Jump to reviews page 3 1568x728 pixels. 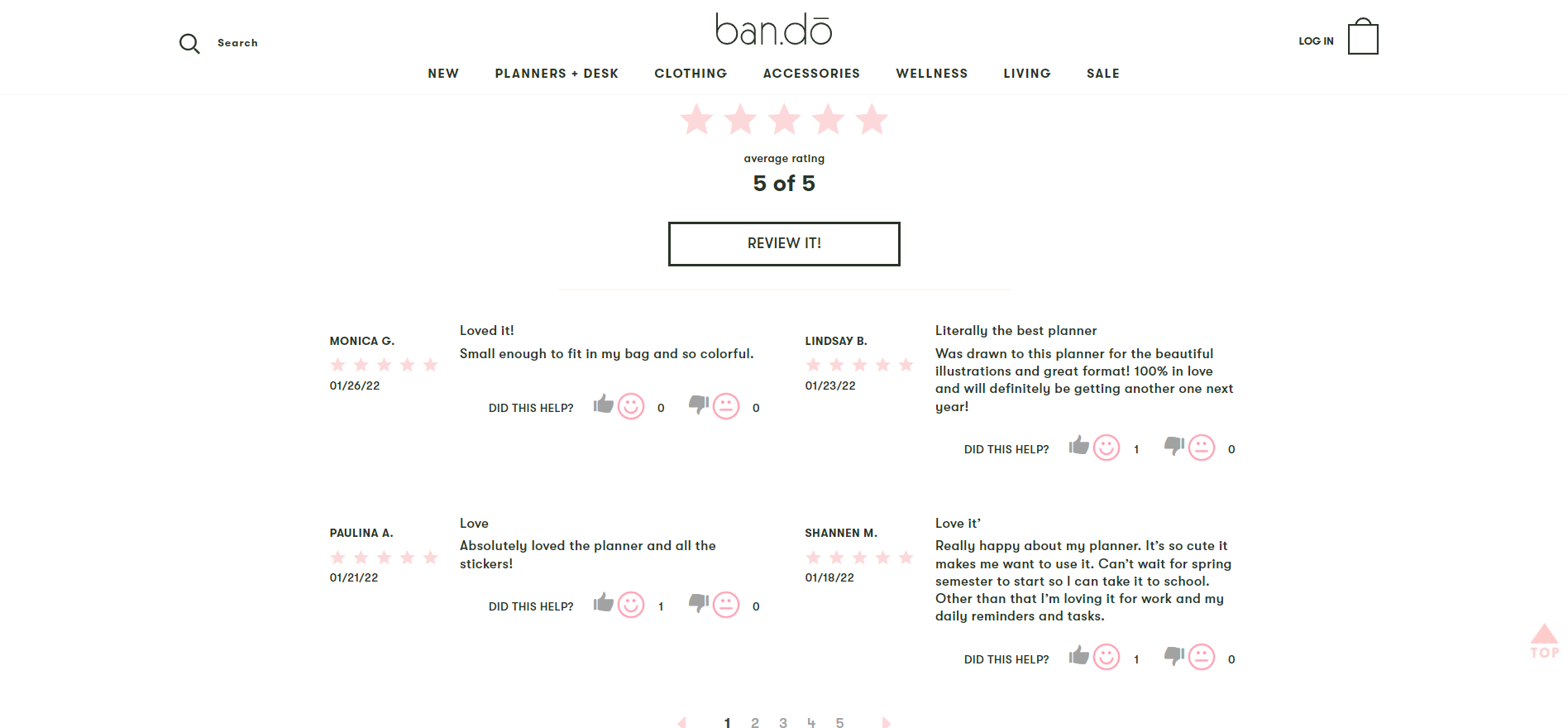[783, 723]
